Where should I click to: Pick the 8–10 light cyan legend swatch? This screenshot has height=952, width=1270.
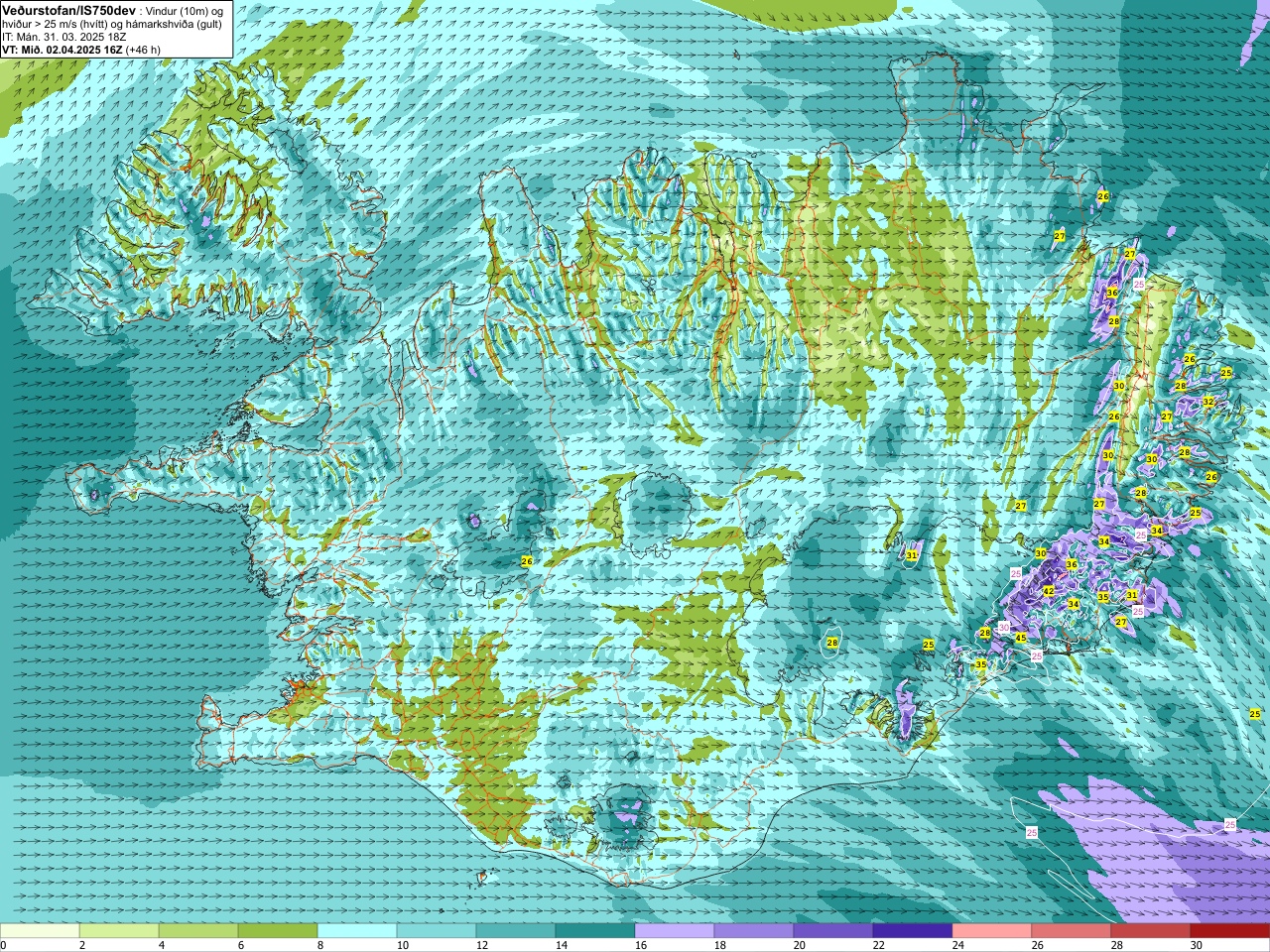click(x=357, y=931)
